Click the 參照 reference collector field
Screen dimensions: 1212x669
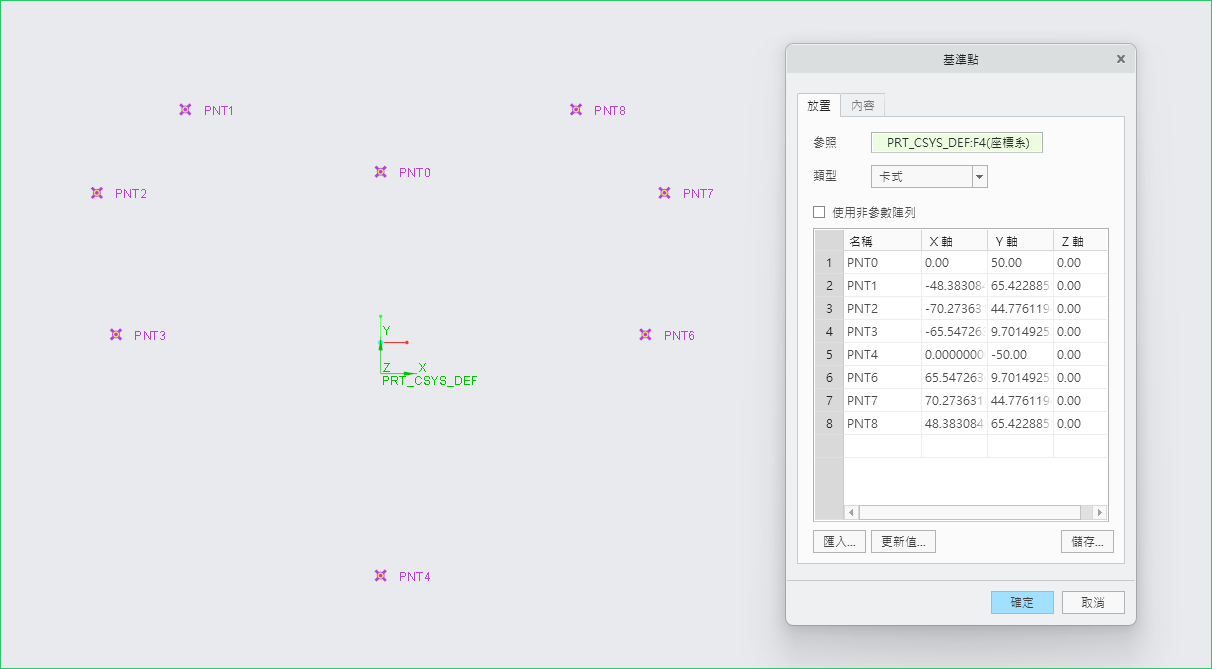[957, 143]
